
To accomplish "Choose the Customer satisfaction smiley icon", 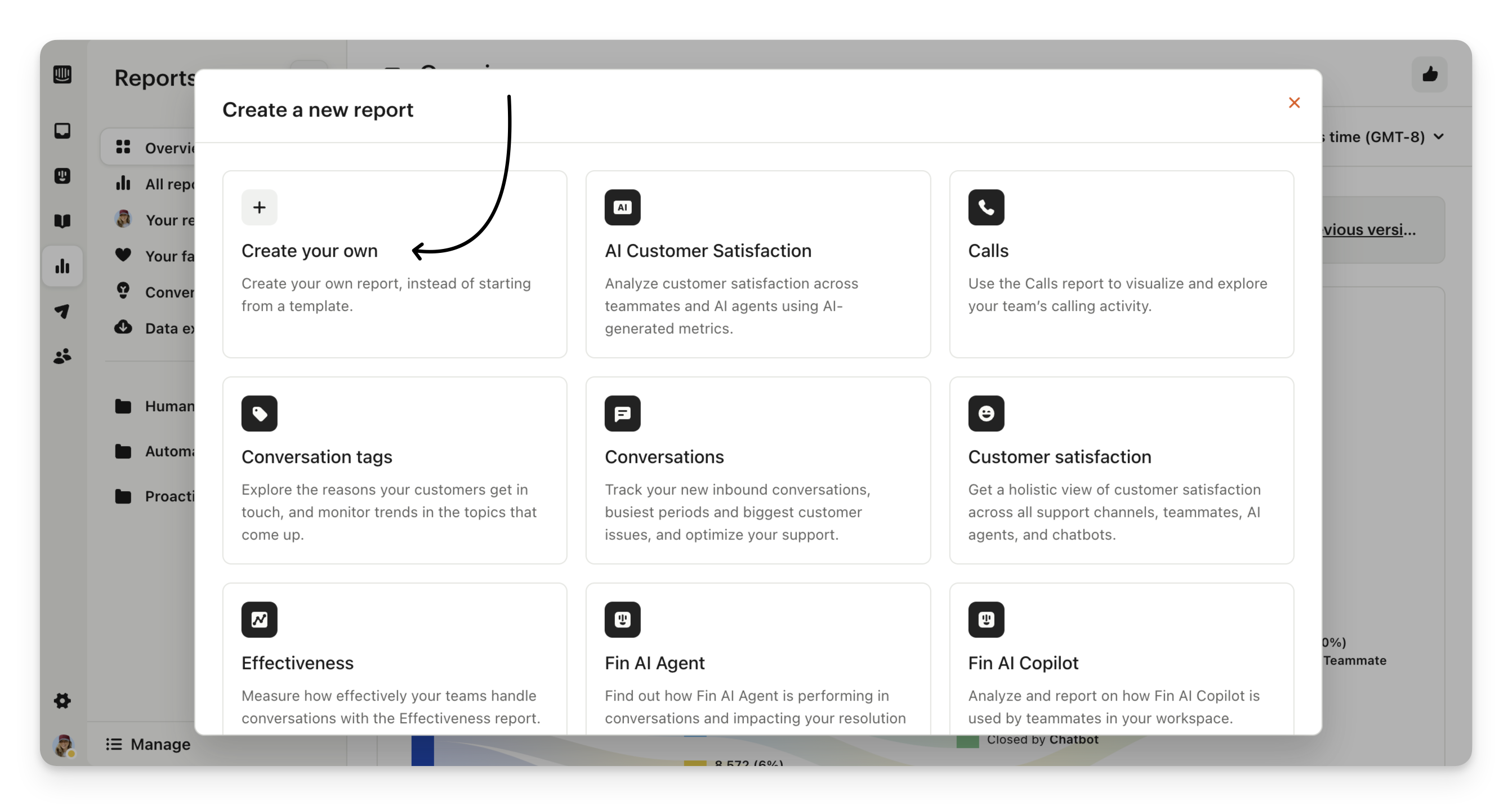I will [985, 413].
